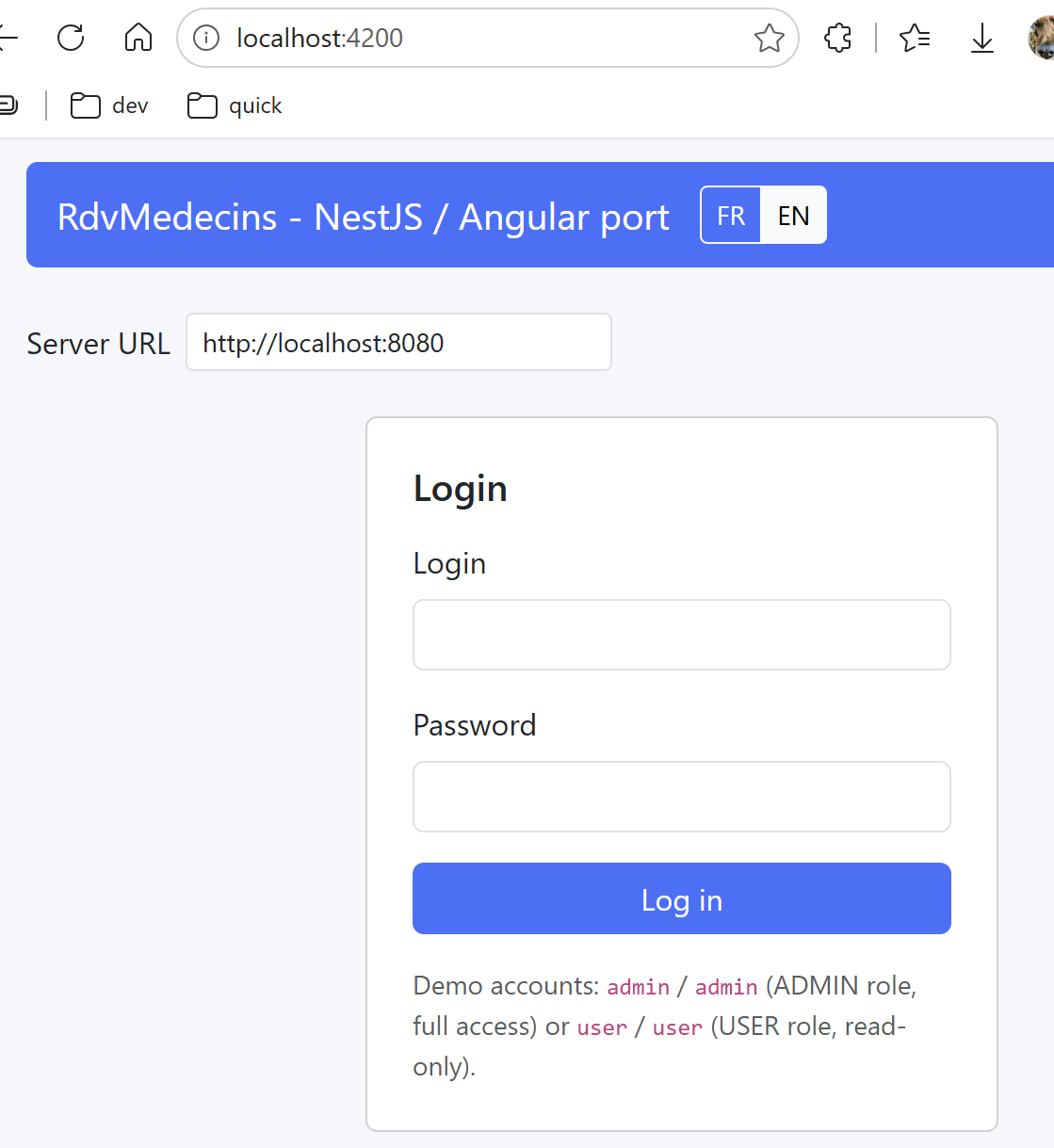This screenshot has height=1148, width=1054.
Task: Click the Server URL label
Action: coord(99,344)
